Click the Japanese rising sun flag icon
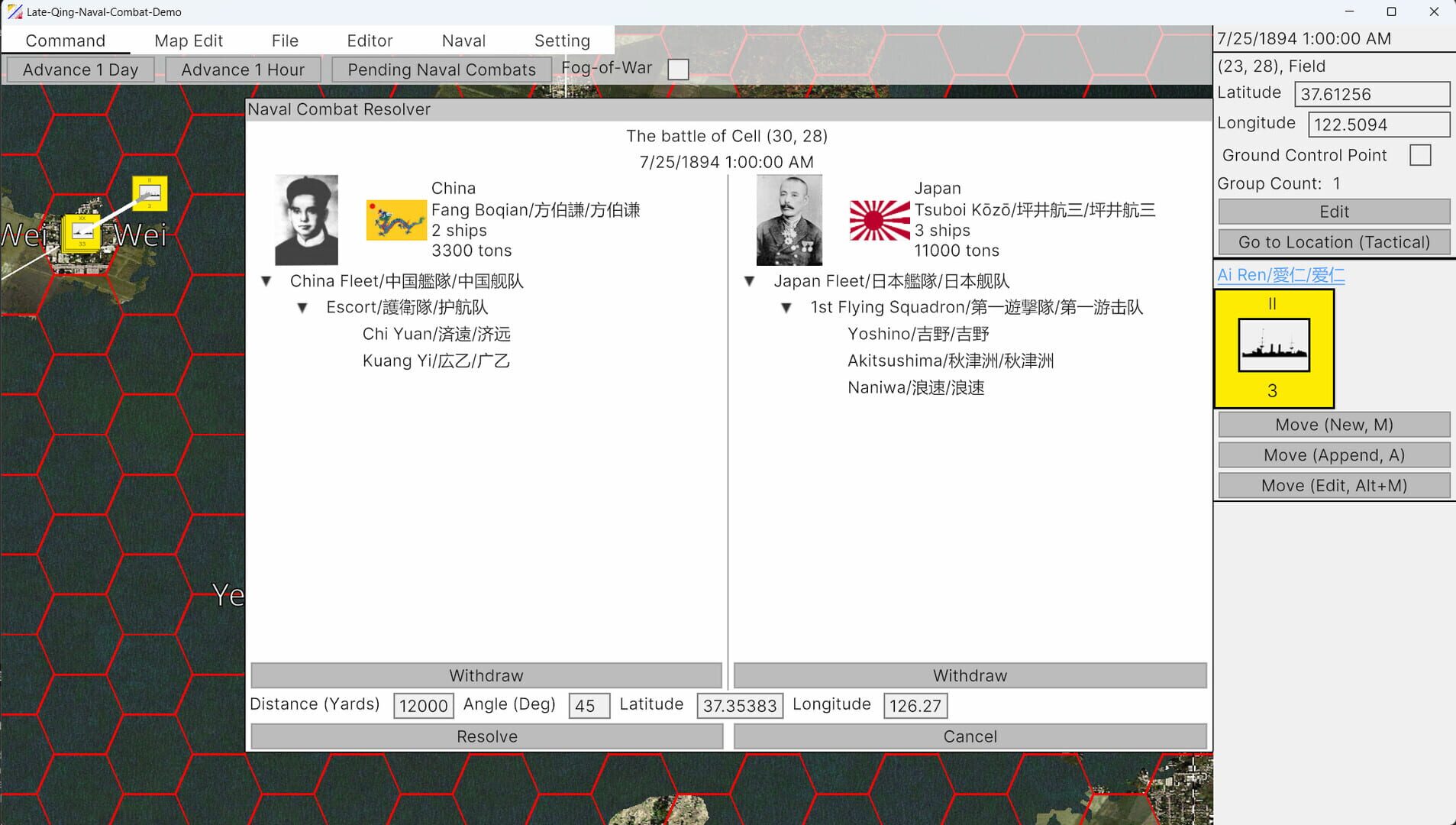This screenshot has width=1456, height=825. coord(880,220)
